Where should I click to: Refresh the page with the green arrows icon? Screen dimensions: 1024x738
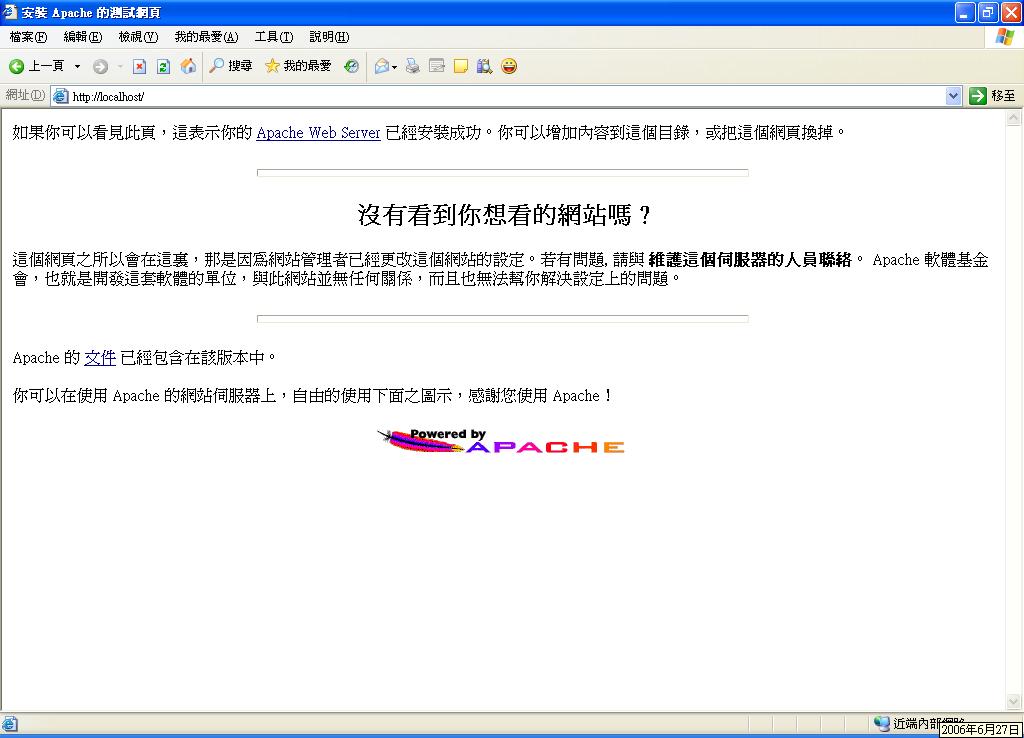tap(163, 66)
